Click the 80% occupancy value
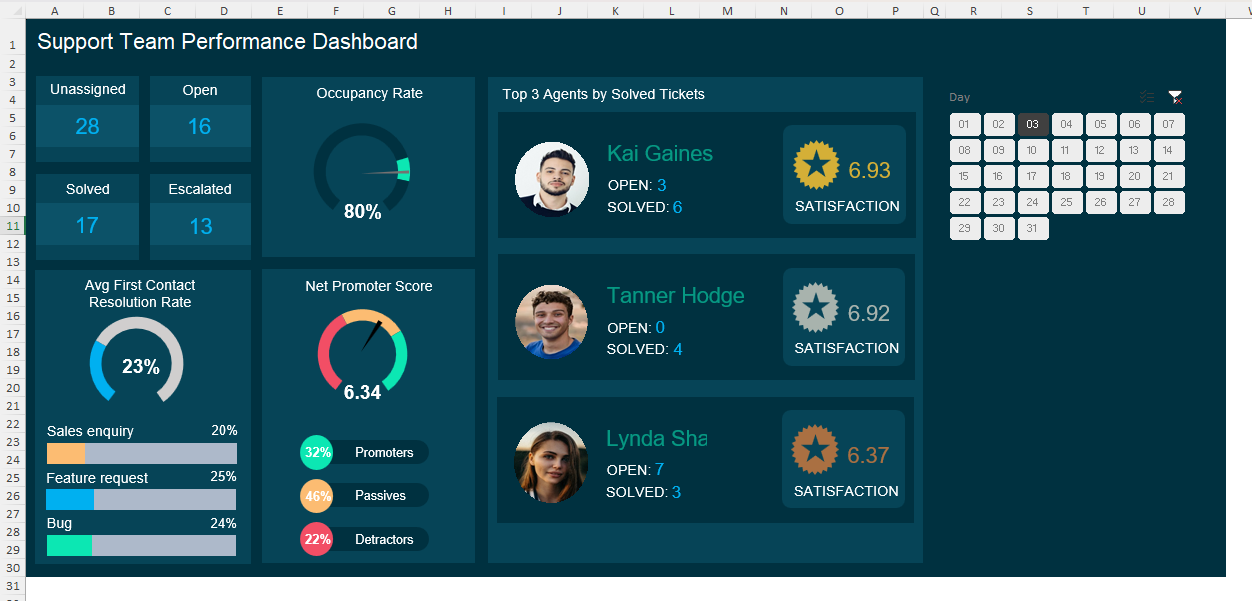Screen dimensions: 1252x601 coord(362,211)
